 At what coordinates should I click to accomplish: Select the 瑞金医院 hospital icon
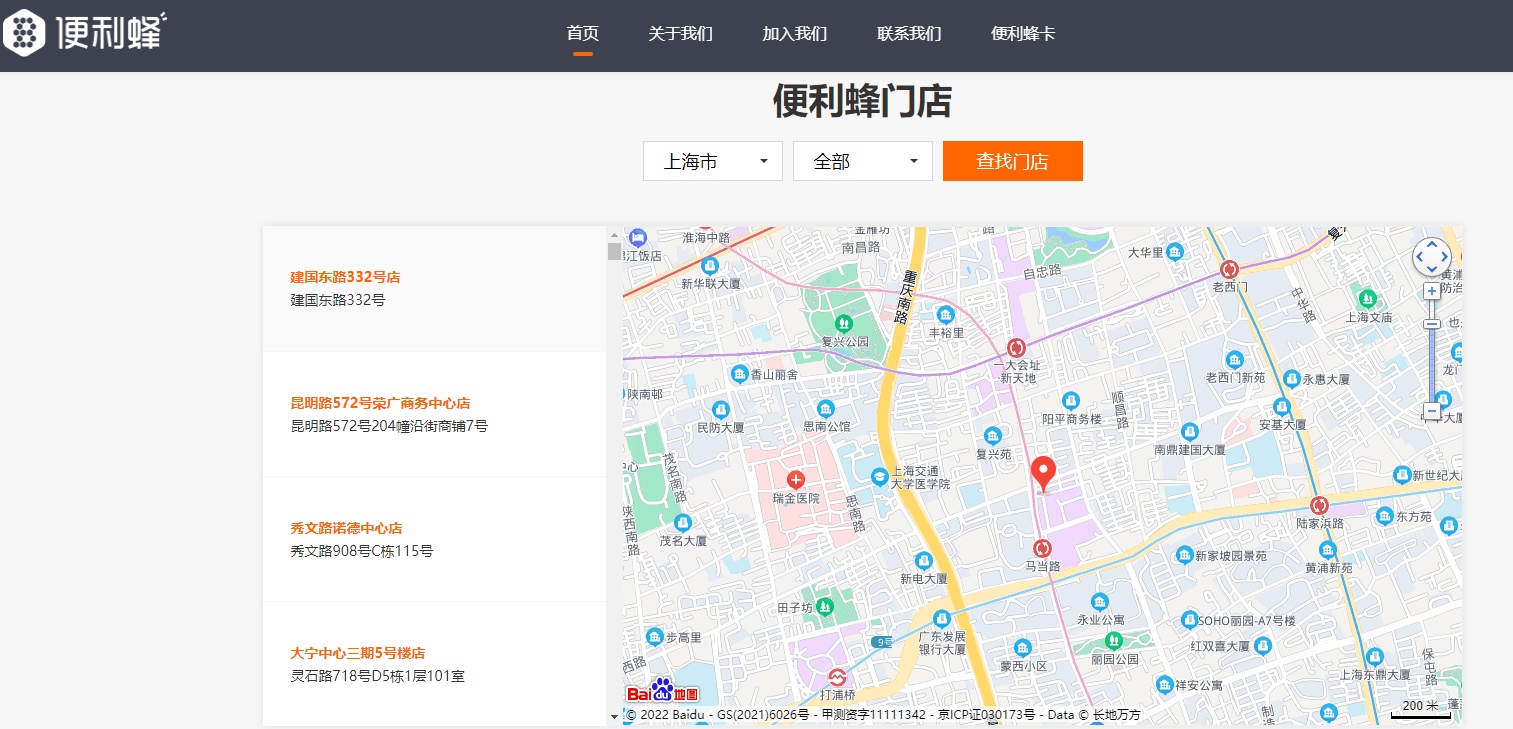(796, 480)
